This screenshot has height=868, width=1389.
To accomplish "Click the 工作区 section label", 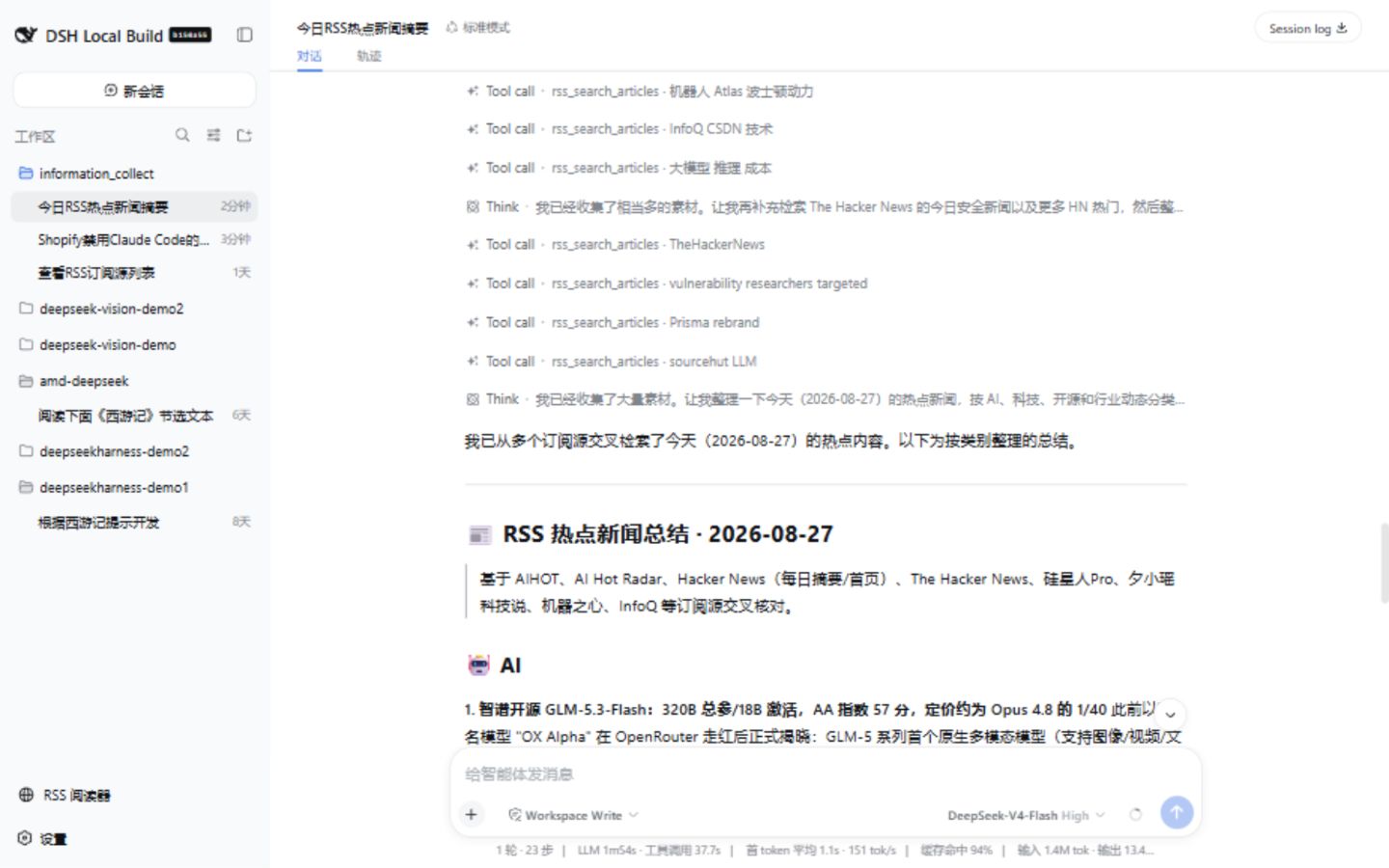I will 35,136.
